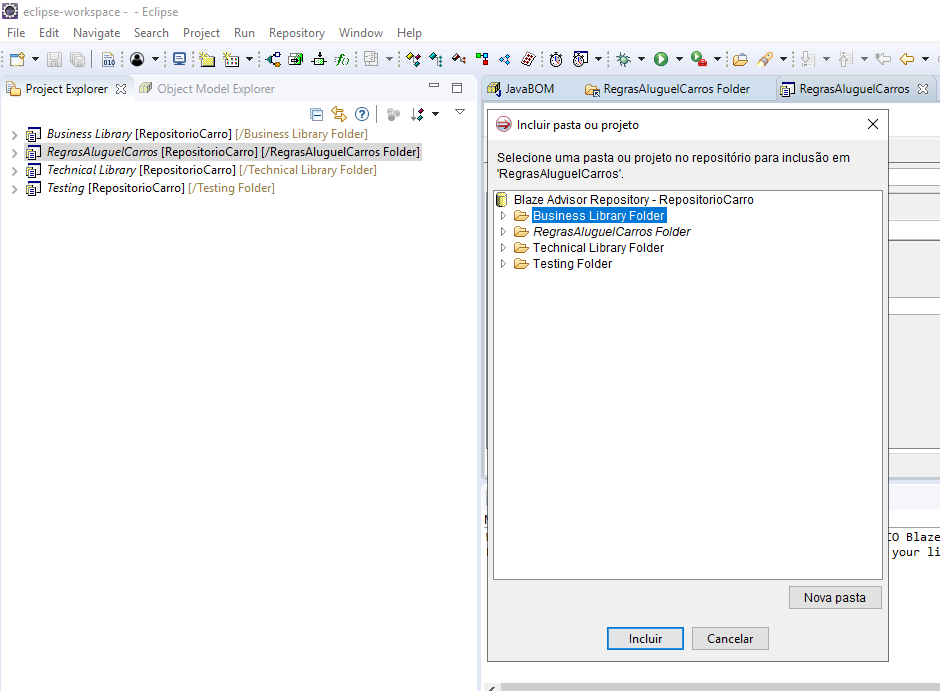Launch Debug from the toolbar bug icon
The height and width of the screenshot is (691, 940).
pyautogui.click(x=623, y=60)
